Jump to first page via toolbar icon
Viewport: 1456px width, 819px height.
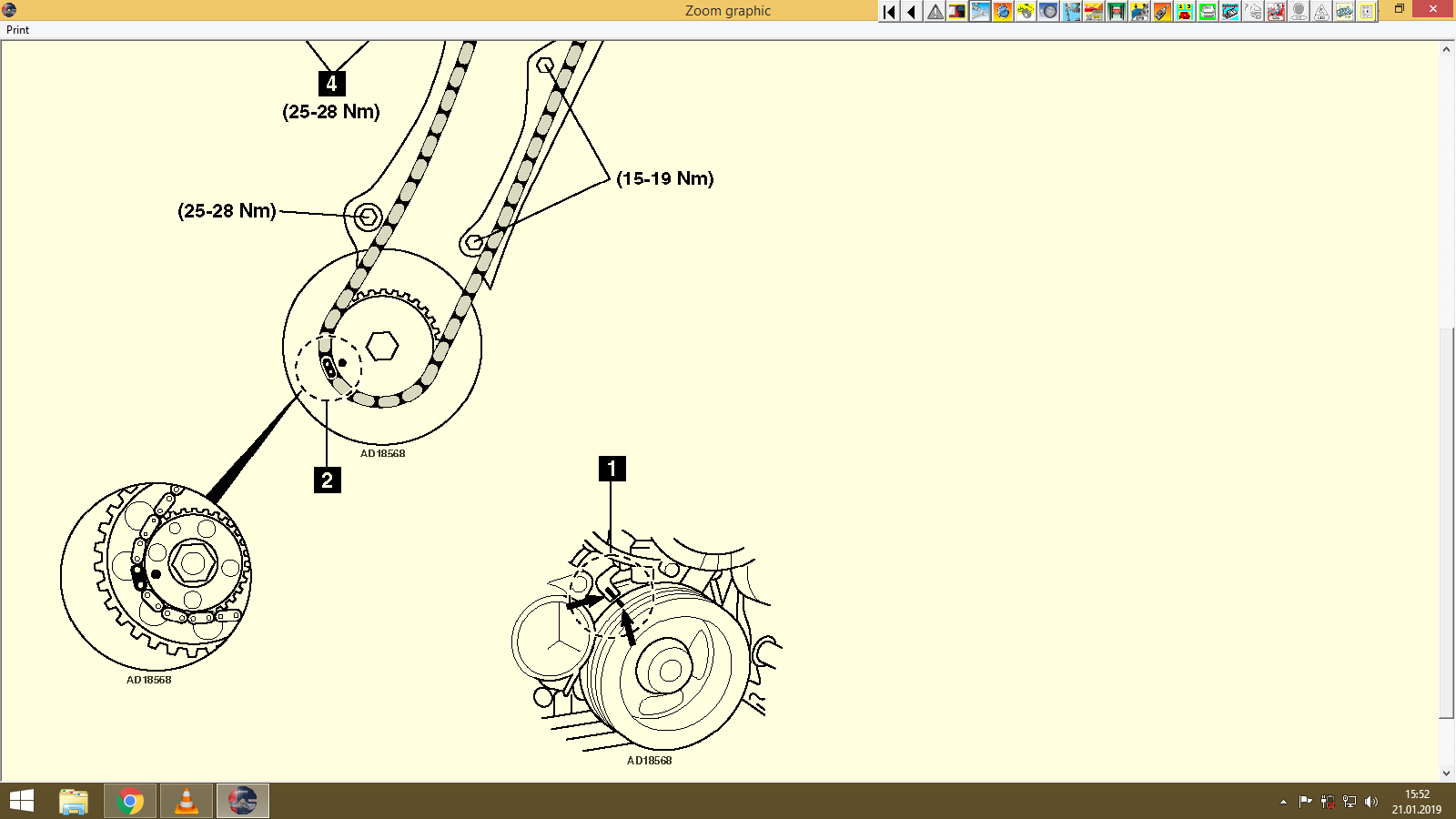tap(888, 12)
